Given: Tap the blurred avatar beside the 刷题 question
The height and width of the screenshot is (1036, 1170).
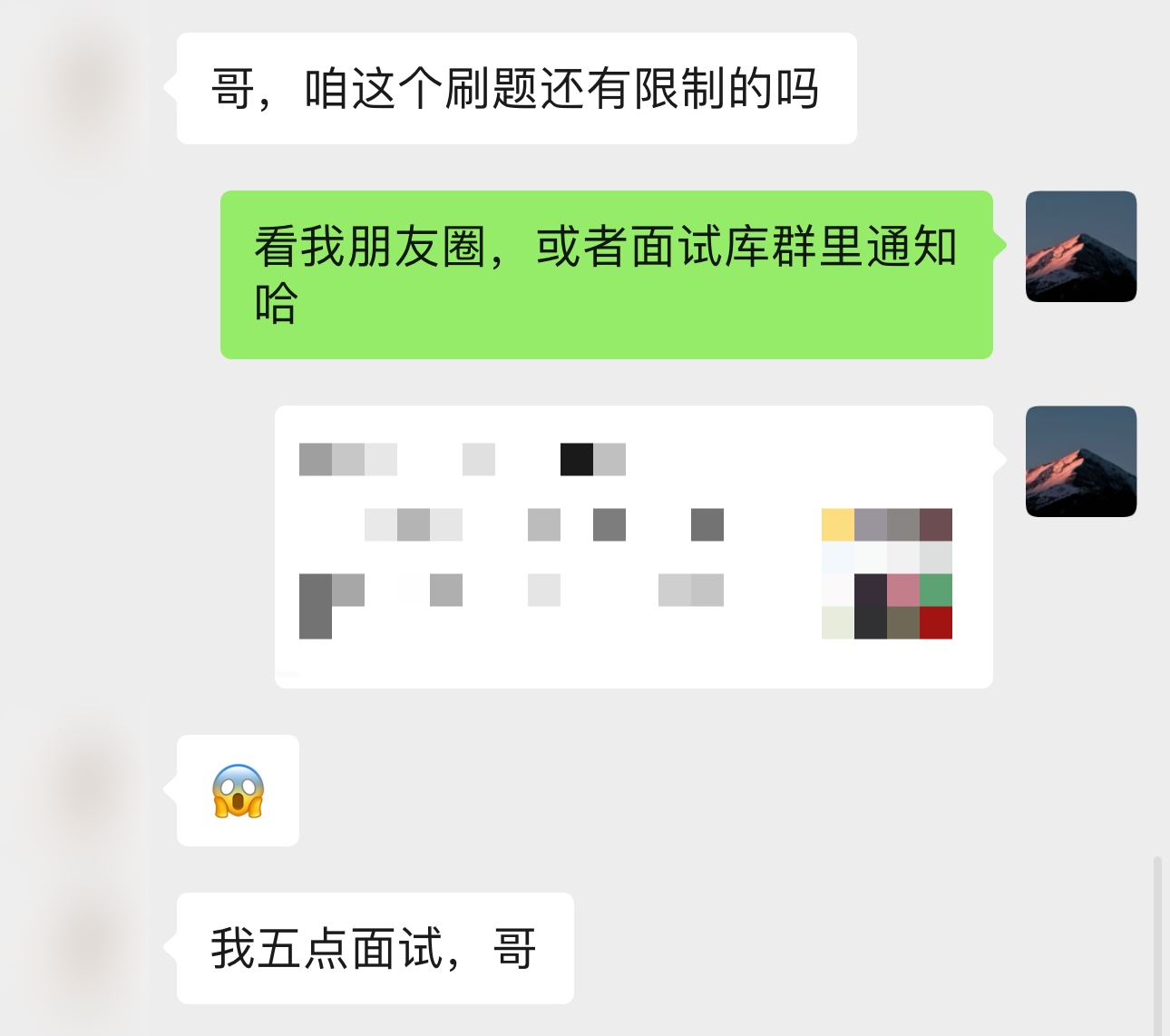Looking at the screenshot, I should (x=89, y=89).
